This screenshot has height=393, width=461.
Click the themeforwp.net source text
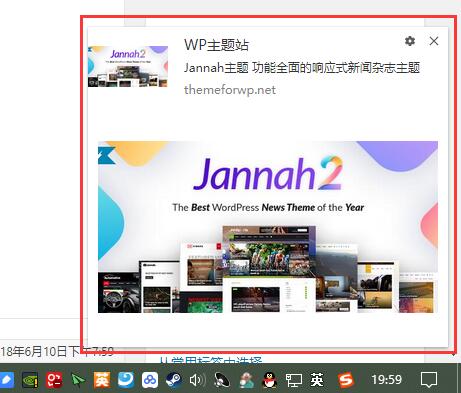[x=230, y=90]
